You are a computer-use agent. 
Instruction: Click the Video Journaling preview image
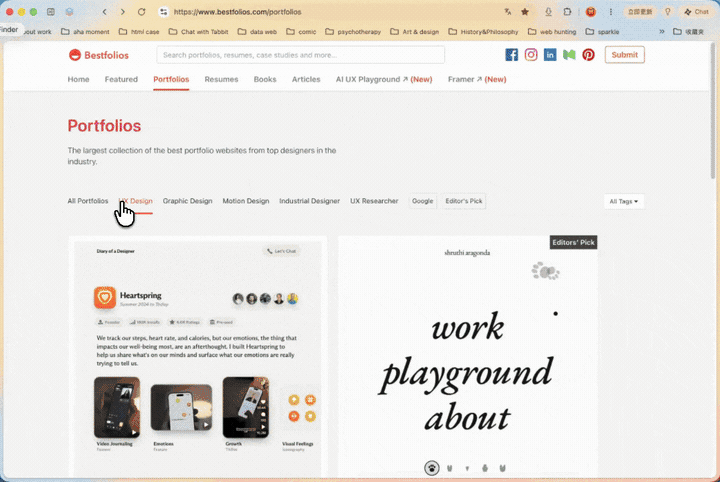117,407
